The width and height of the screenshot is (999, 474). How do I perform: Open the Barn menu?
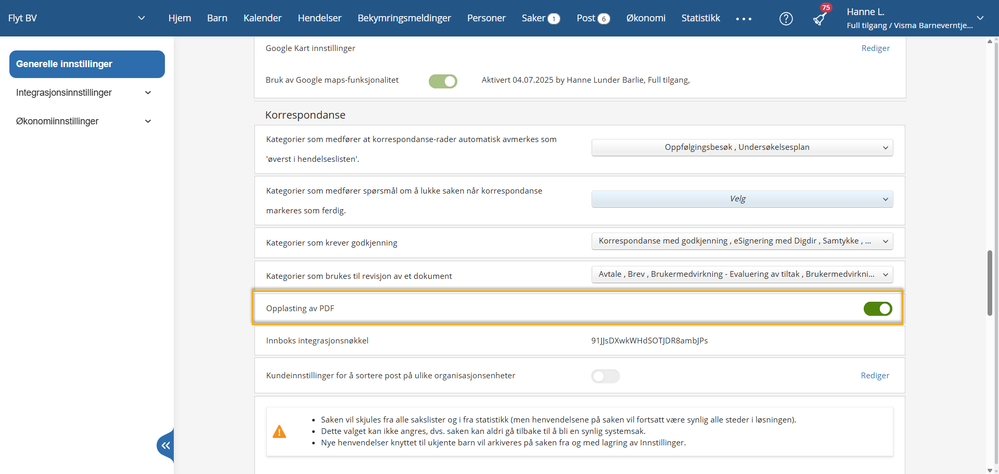pyautogui.click(x=217, y=18)
